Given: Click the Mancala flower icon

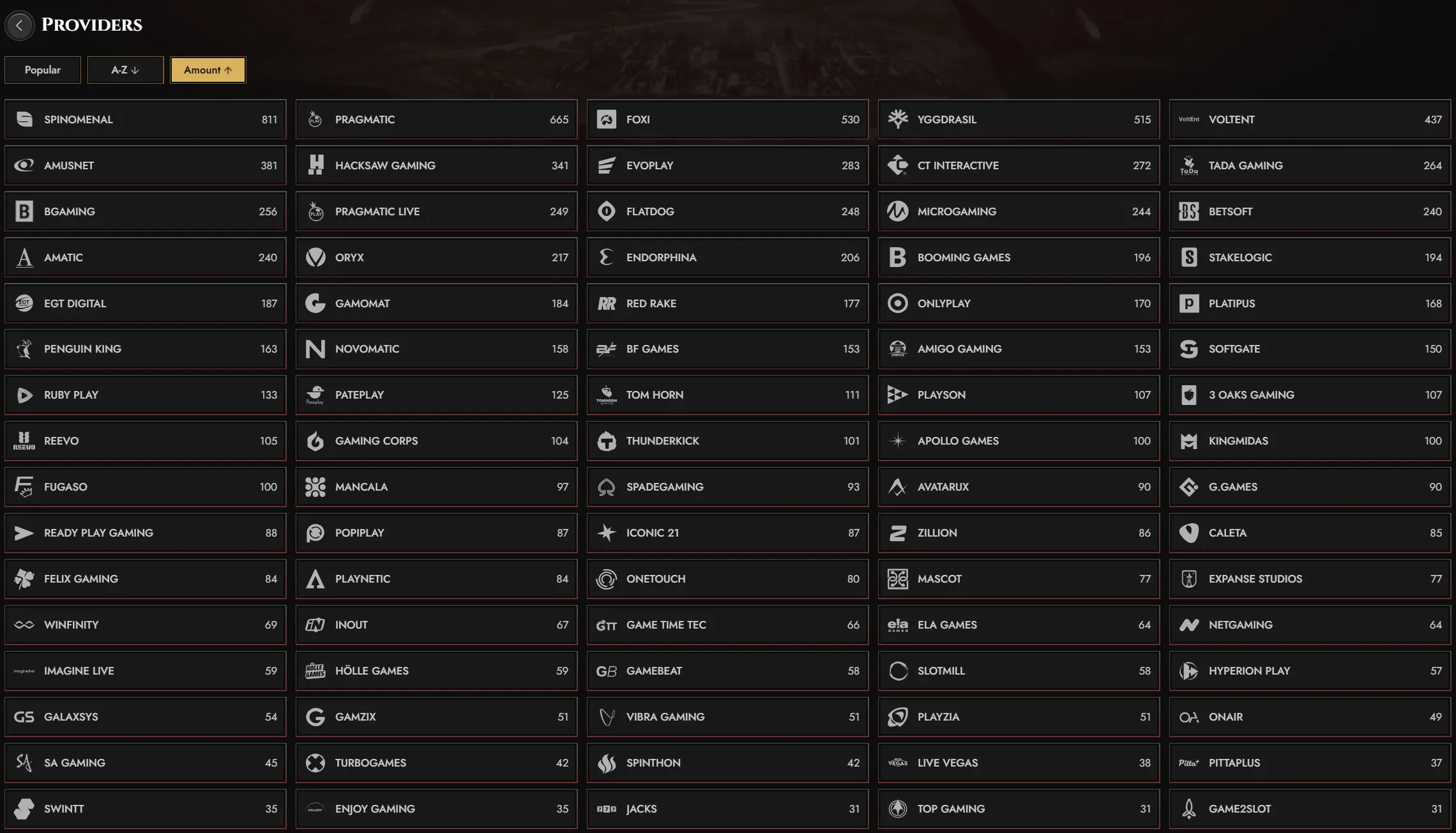Looking at the screenshot, I should click(x=315, y=487).
